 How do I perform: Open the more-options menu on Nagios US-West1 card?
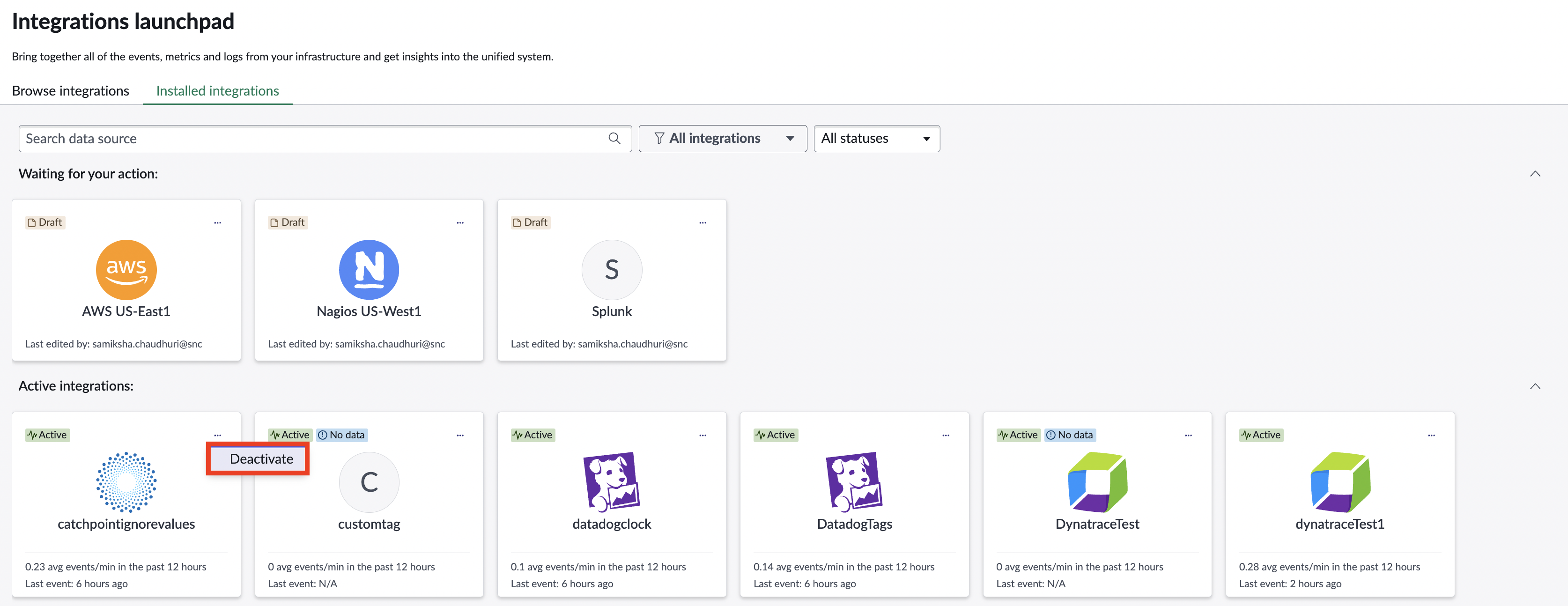tap(460, 223)
